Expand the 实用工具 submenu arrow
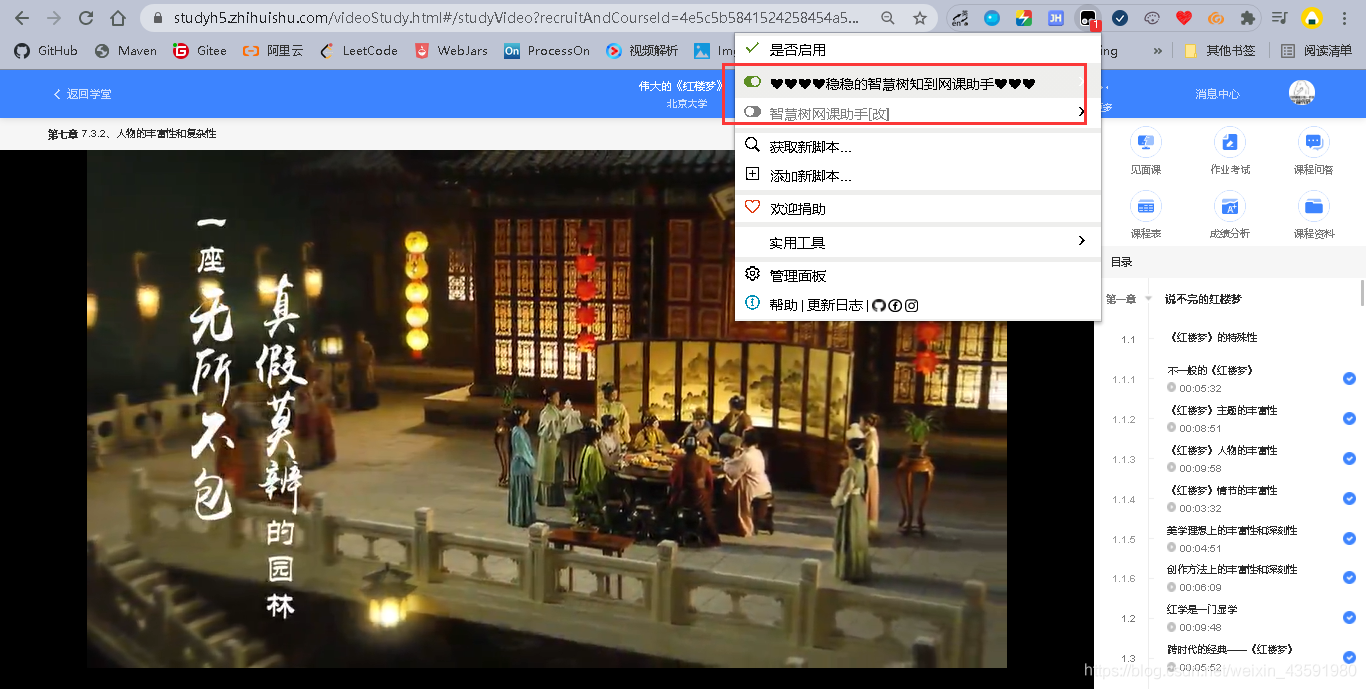This screenshot has width=1366, height=689. tap(1082, 241)
